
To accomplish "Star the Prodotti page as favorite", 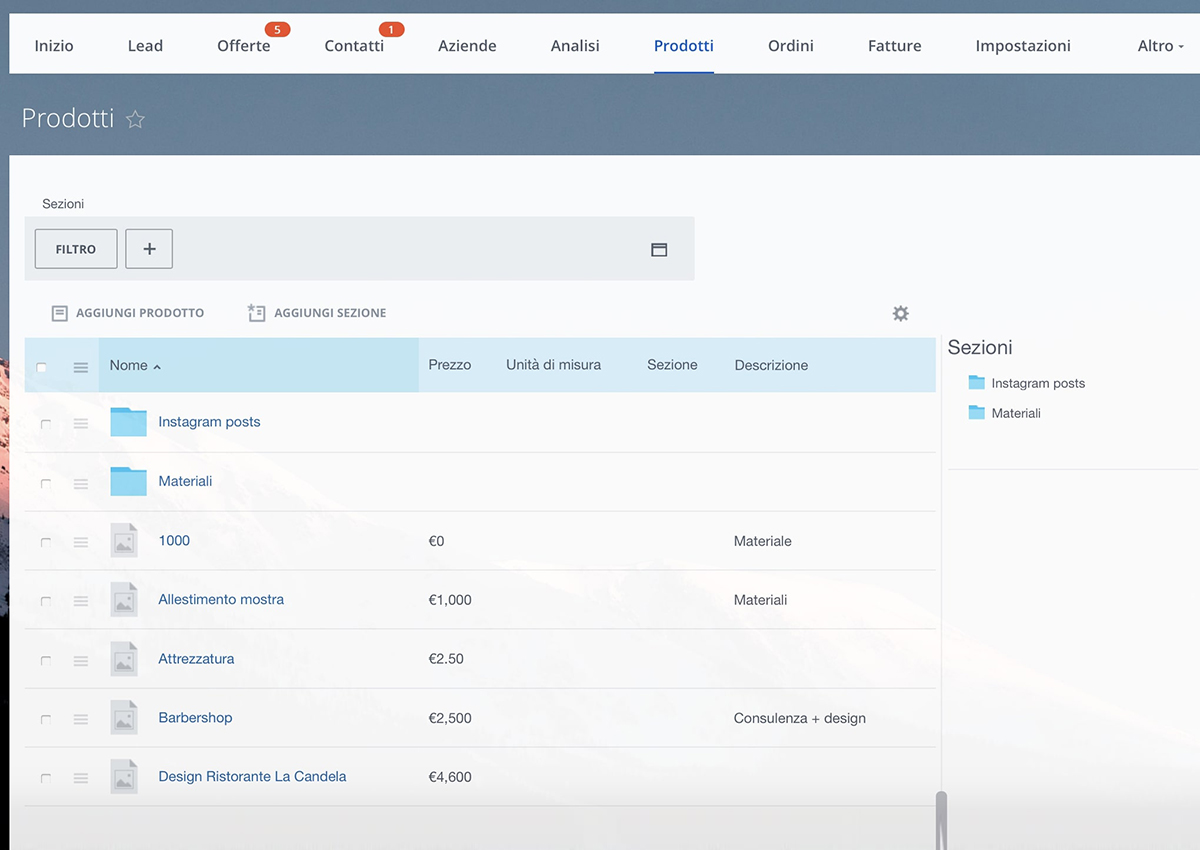I will (136, 119).
